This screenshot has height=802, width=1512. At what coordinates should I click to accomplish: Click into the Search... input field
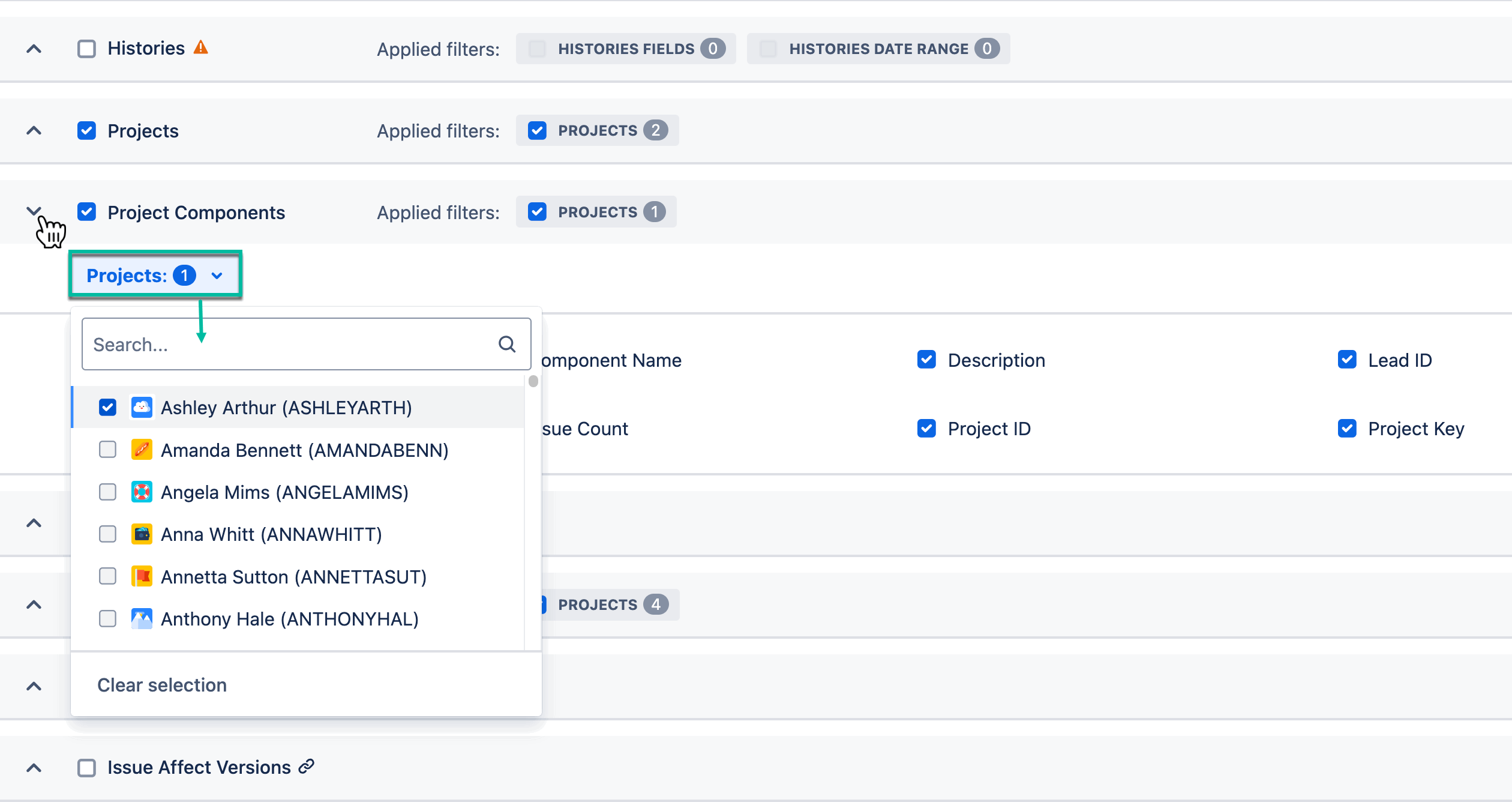click(288, 344)
